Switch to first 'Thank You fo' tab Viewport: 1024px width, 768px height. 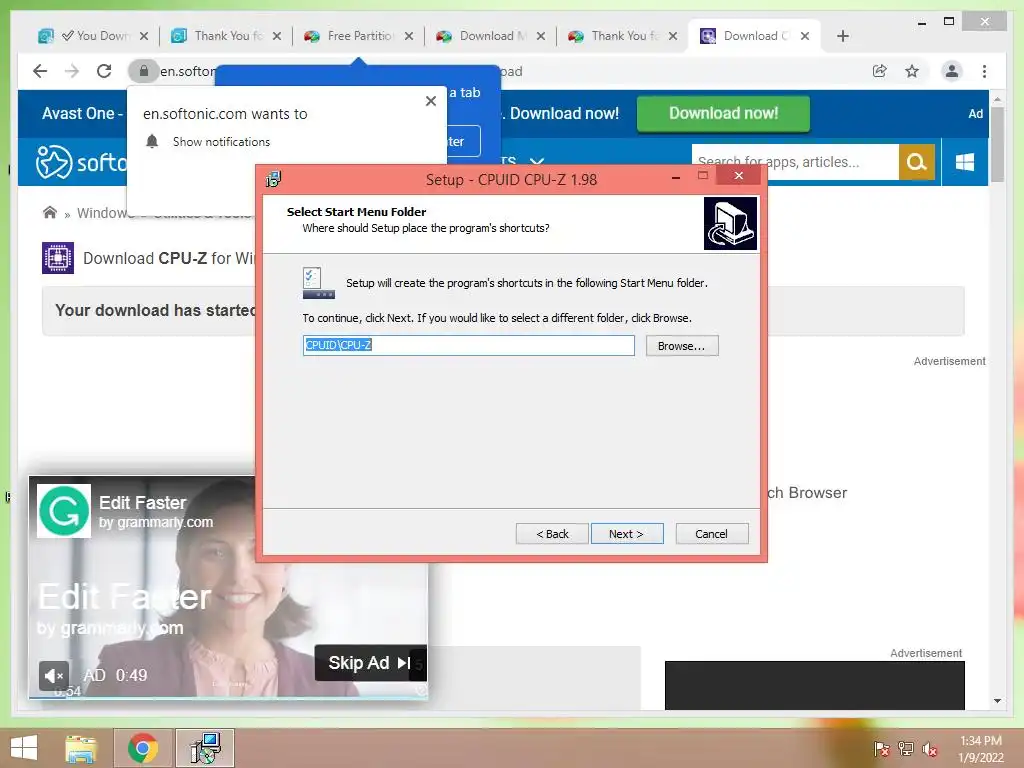[226, 36]
